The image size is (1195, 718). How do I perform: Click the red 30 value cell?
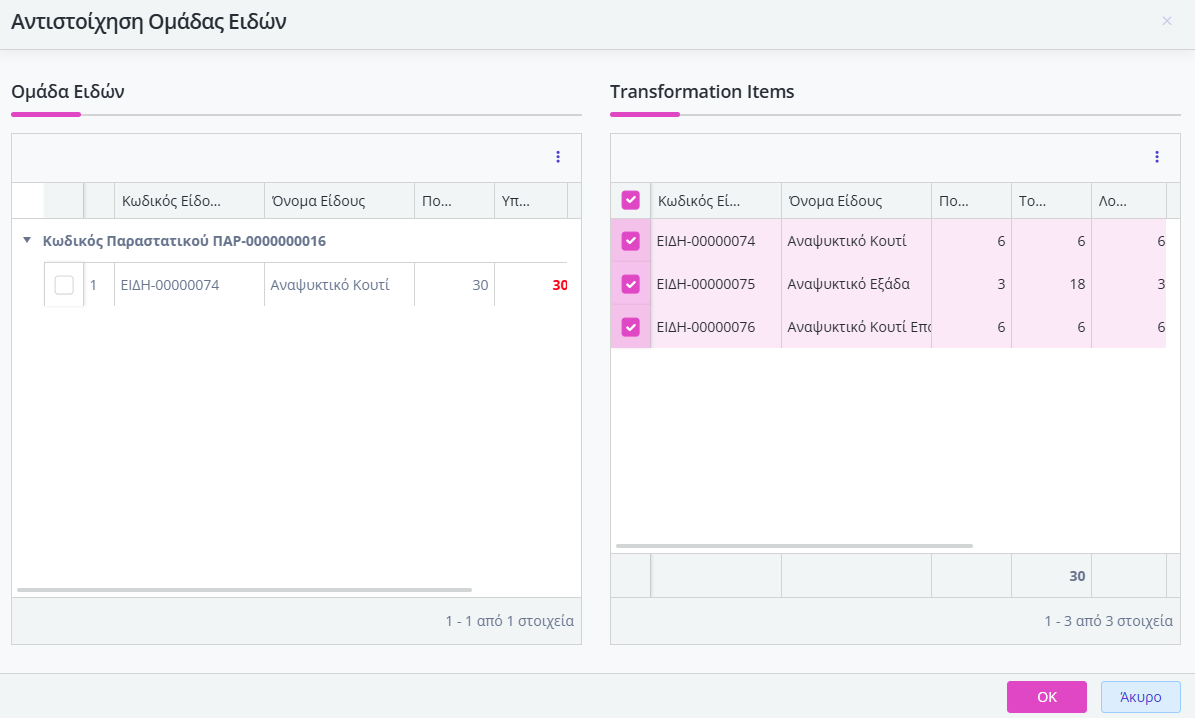pos(532,285)
